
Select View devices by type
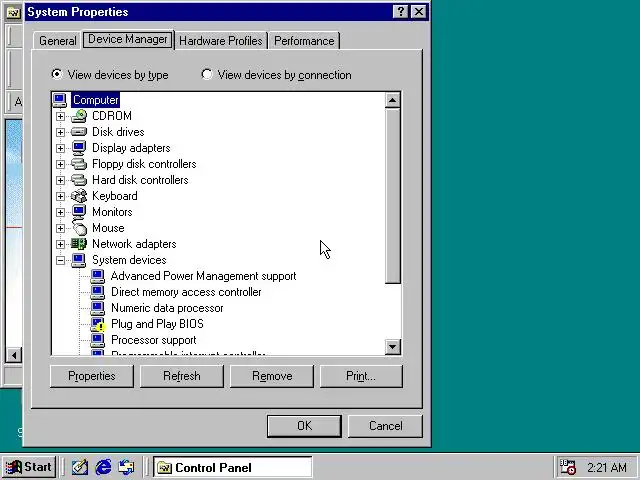[110, 75]
